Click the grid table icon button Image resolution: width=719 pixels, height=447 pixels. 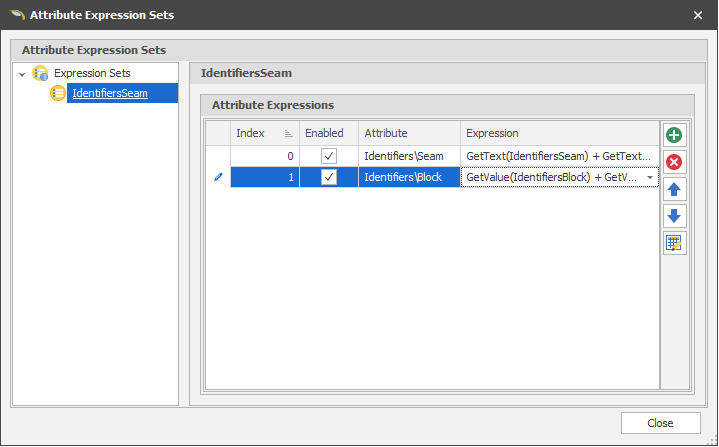click(675, 243)
